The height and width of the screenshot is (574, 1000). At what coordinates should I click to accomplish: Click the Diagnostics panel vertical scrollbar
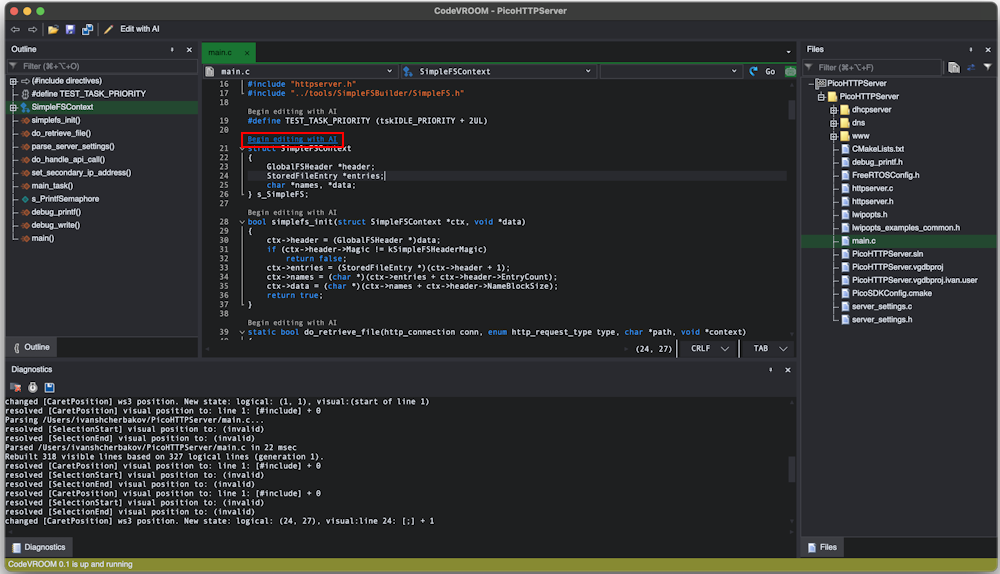click(792, 468)
